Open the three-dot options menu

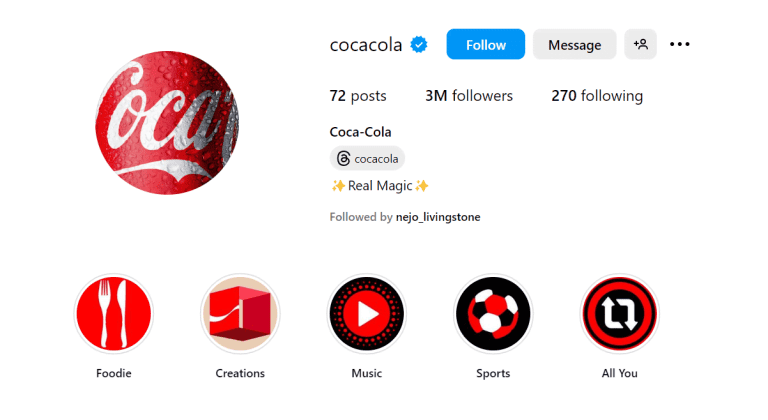click(x=680, y=44)
